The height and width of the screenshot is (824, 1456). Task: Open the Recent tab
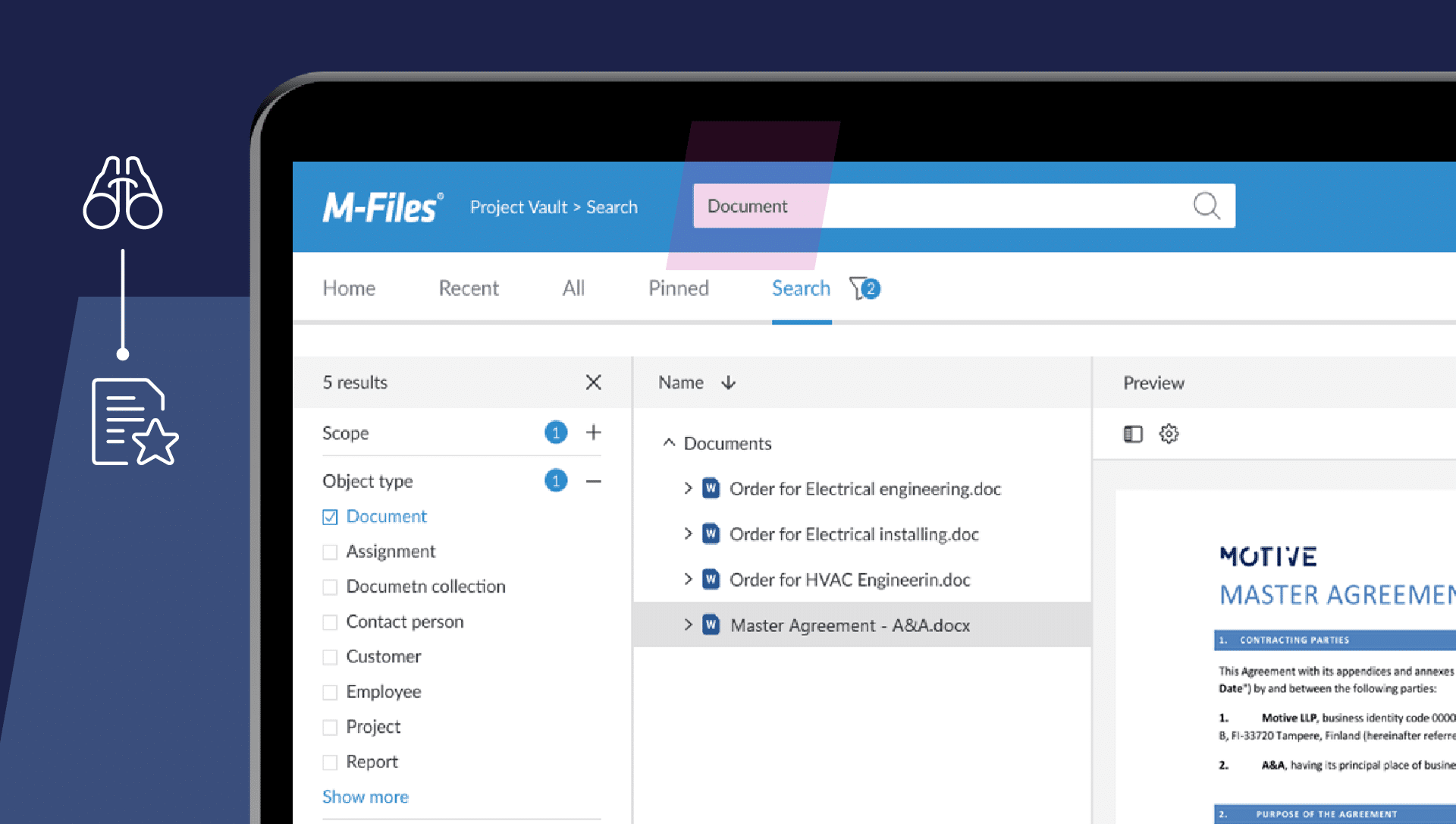(468, 288)
